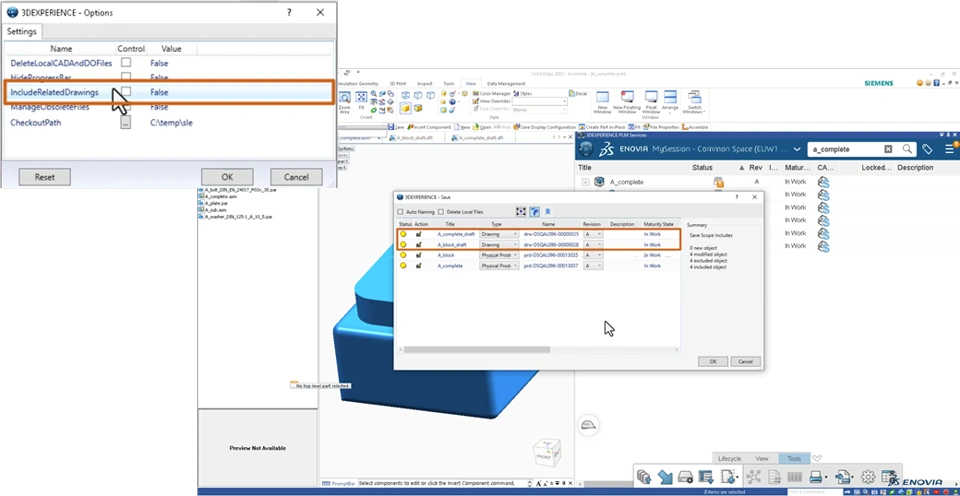Open Revision dropdown for the A_complete row
The height and width of the screenshot is (496, 960).
point(593,266)
